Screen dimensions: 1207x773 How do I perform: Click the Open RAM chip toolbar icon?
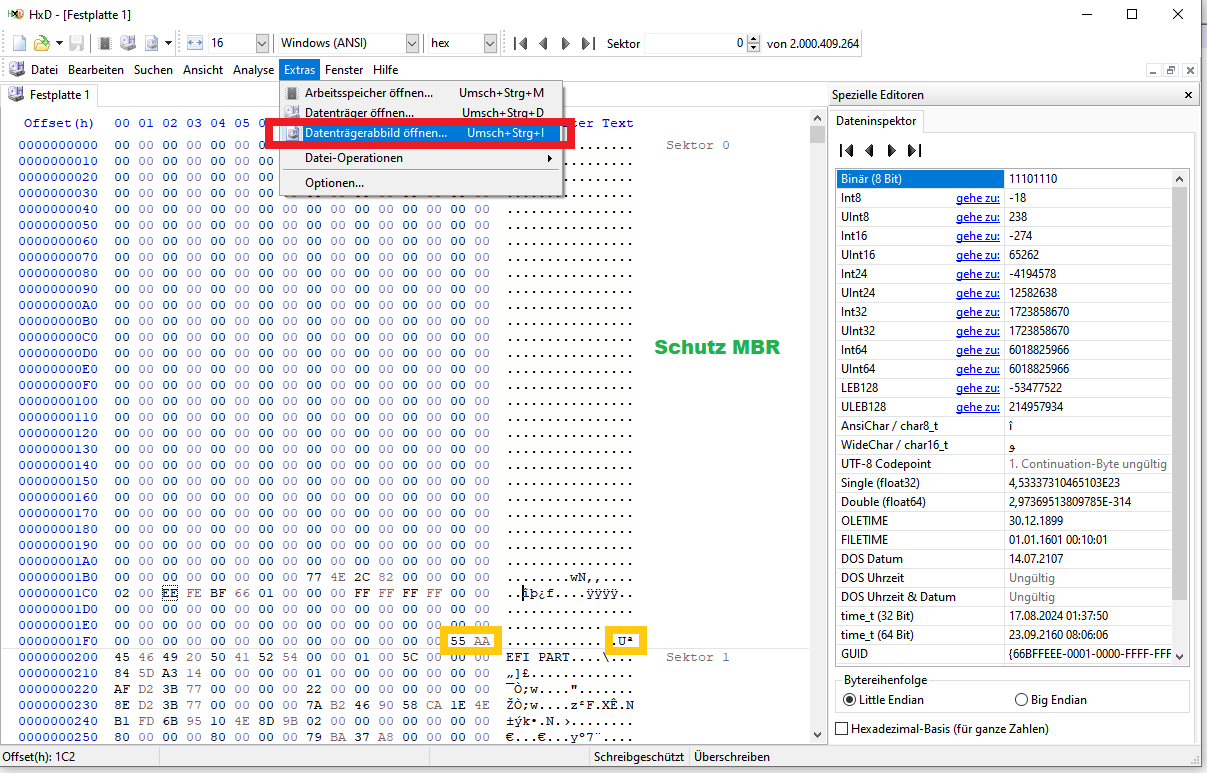coord(104,43)
